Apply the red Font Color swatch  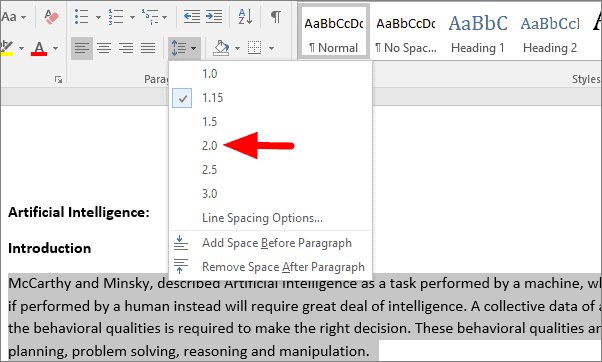pyautogui.click(x=39, y=48)
